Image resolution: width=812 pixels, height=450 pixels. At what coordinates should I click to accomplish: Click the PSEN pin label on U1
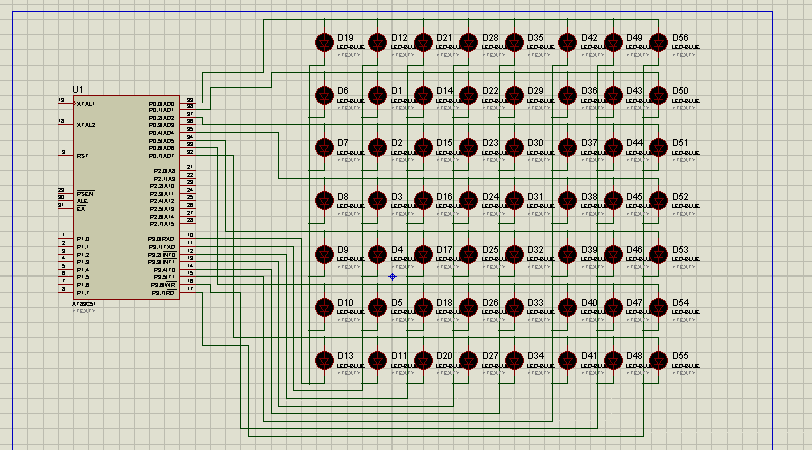point(85,194)
